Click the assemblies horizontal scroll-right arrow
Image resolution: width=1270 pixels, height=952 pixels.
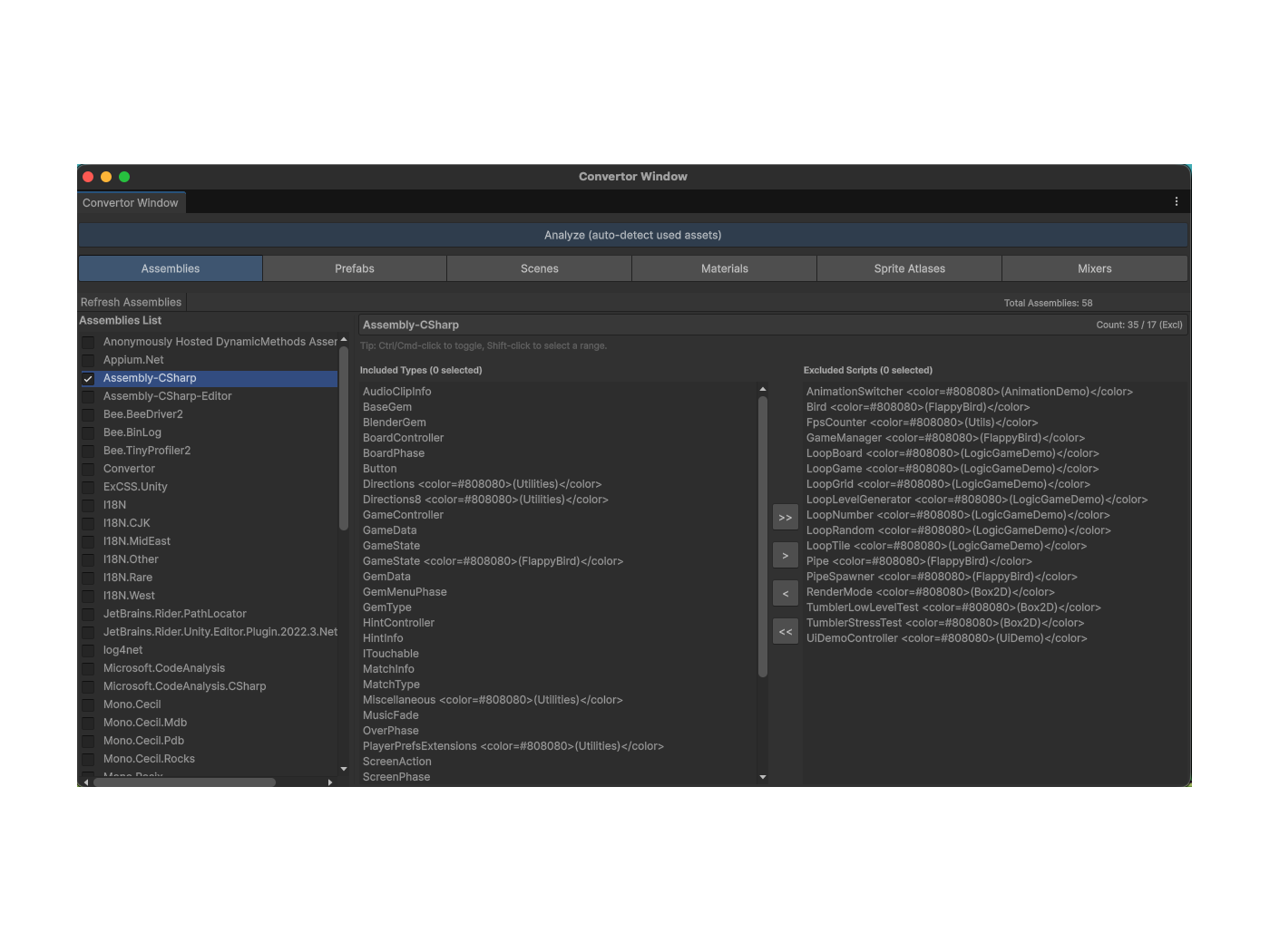pyautogui.click(x=330, y=782)
